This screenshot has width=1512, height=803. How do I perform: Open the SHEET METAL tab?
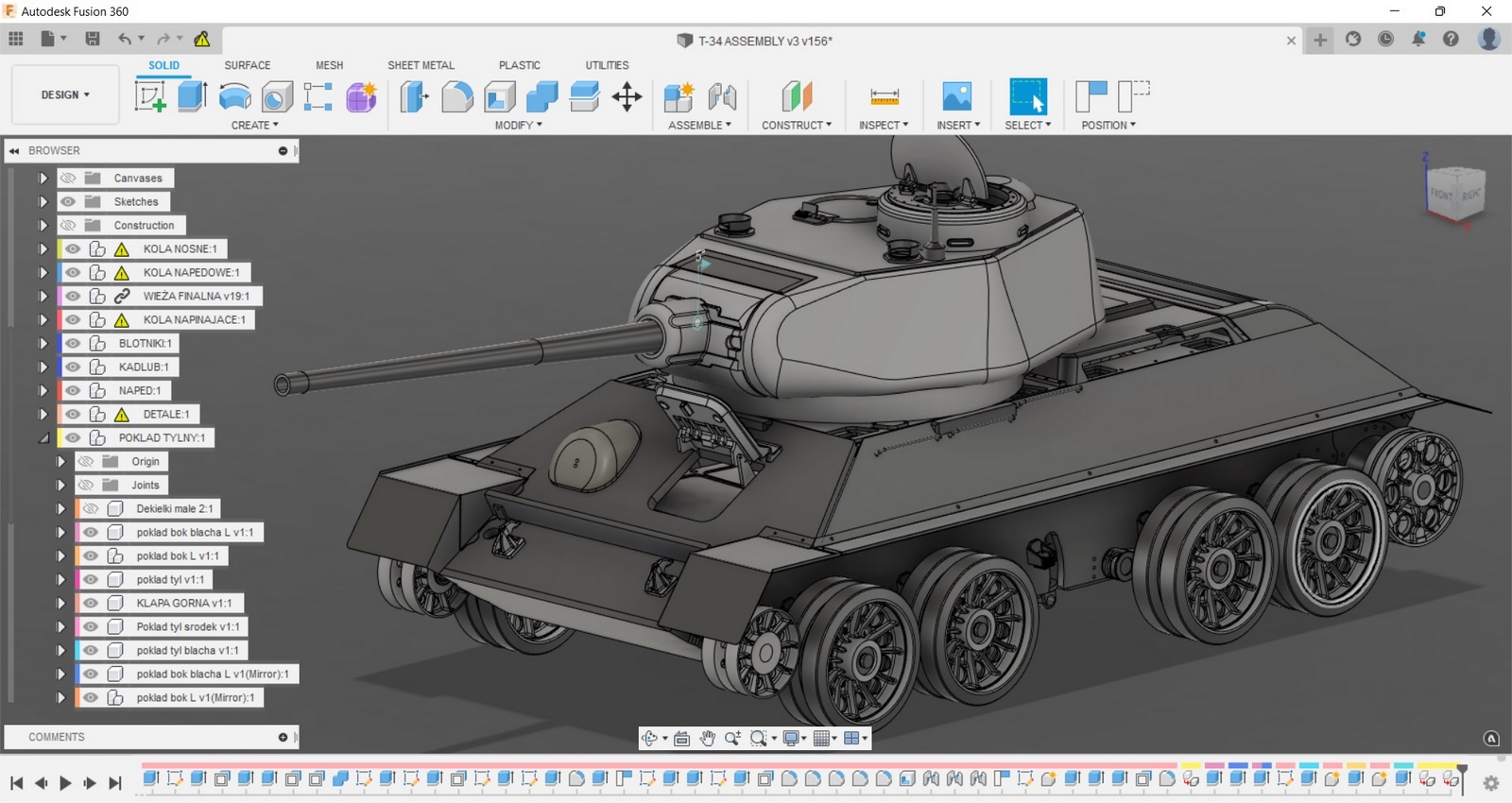[421, 65]
